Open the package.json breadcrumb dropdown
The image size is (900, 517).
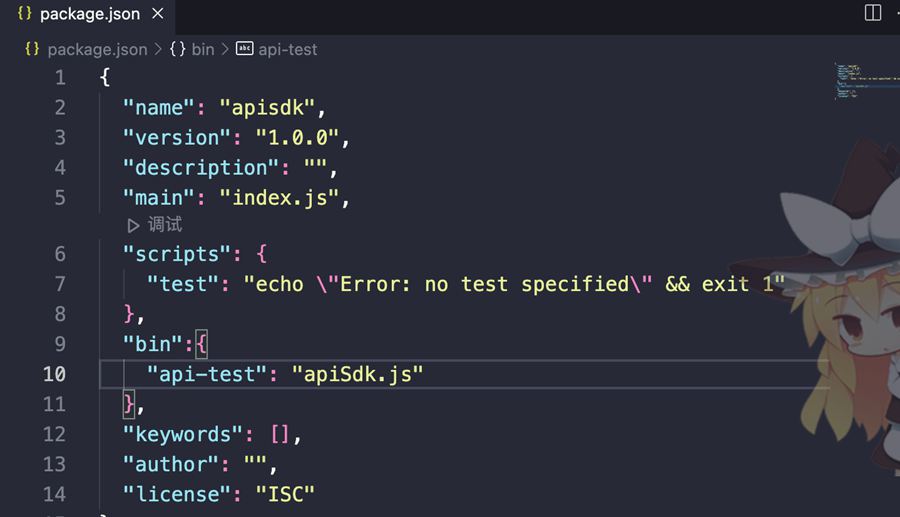pyautogui.click(x=97, y=49)
